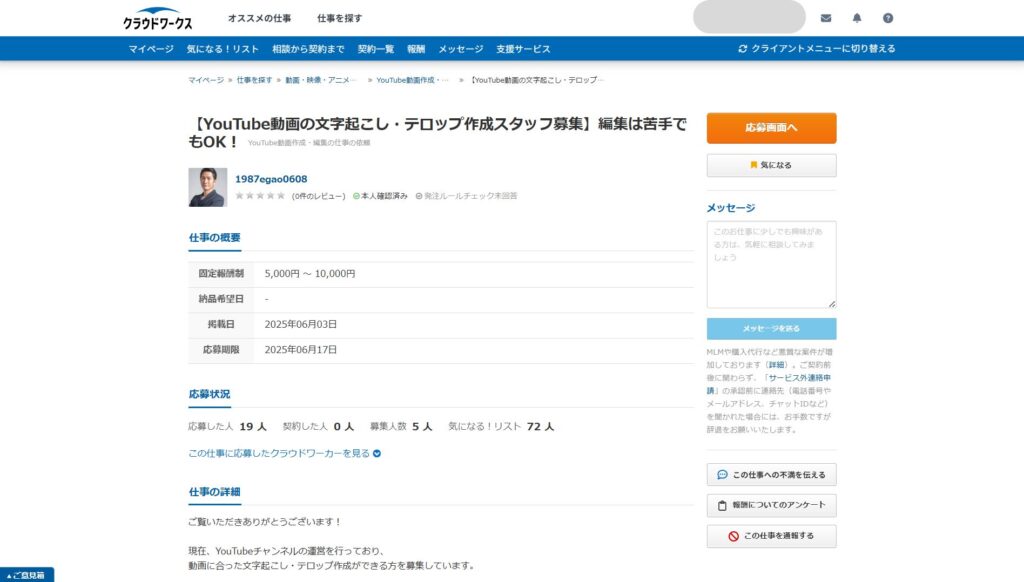Screen dimensions: 1024x582
Task: Click 仕事の詳細 section heading
Action: 215,492
